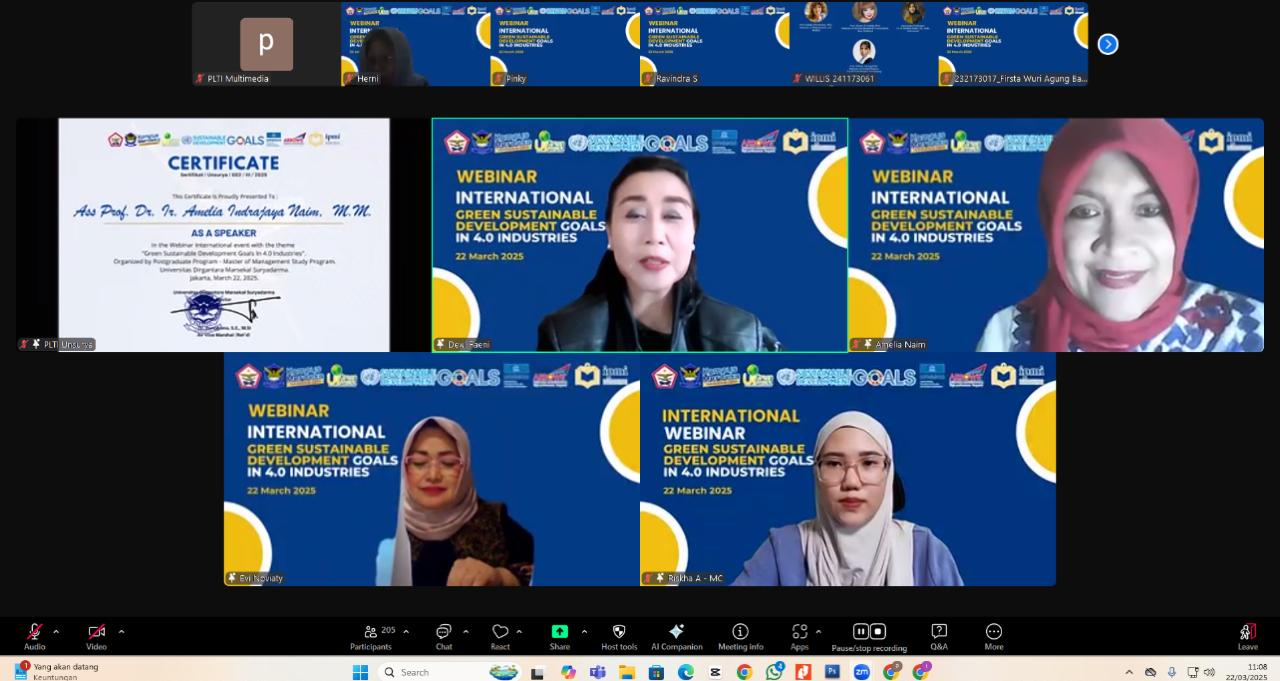Unmute the microphone Audio button

click(34, 633)
